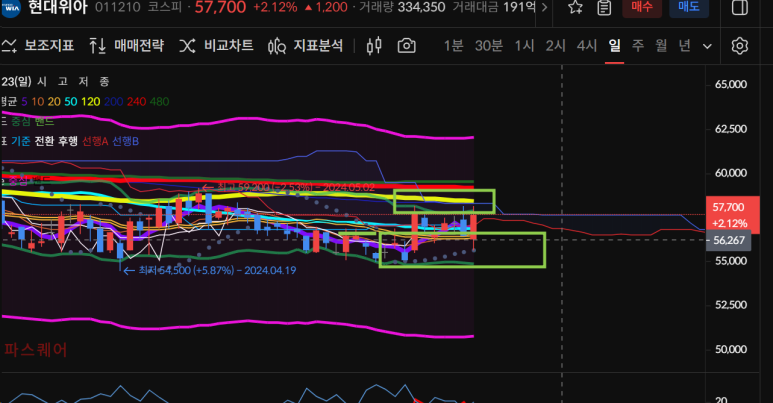Toggle the 200-period moving average legend

113,102
